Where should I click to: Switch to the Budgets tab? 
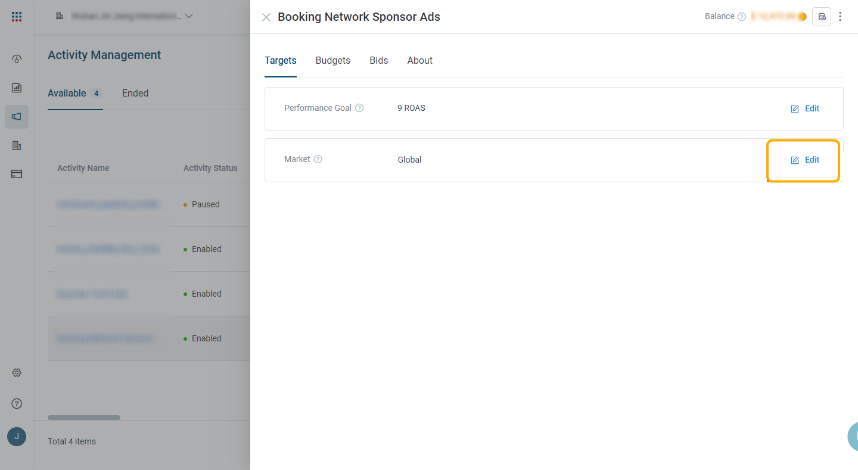click(x=333, y=61)
